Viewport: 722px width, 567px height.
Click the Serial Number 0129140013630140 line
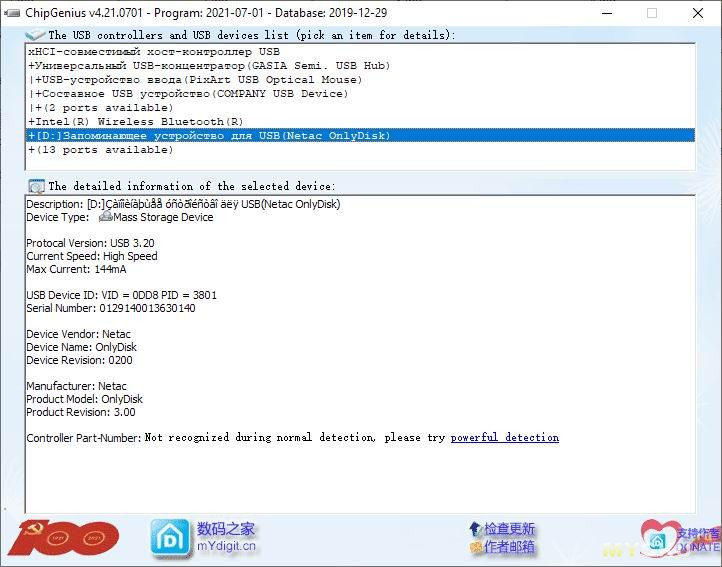tap(111, 308)
